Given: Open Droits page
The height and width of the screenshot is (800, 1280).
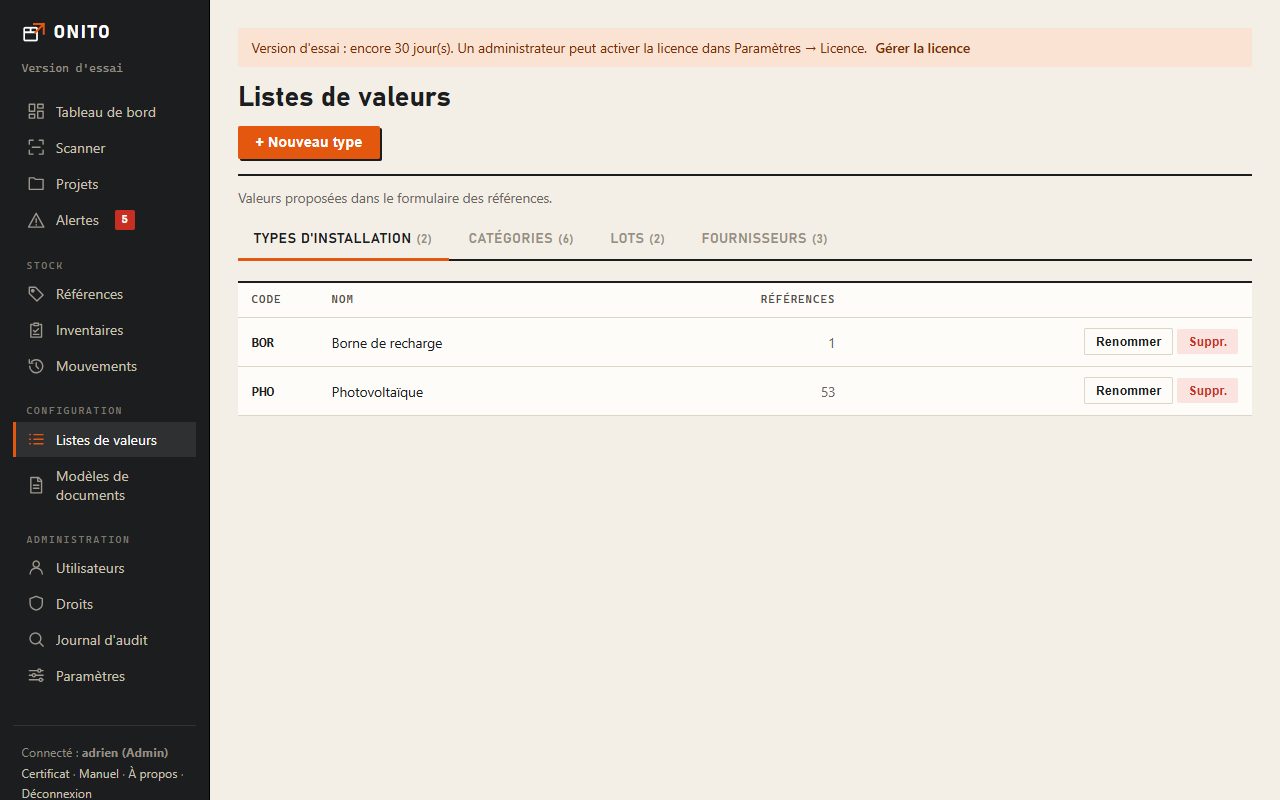Looking at the screenshot, I should pos(105,604).
